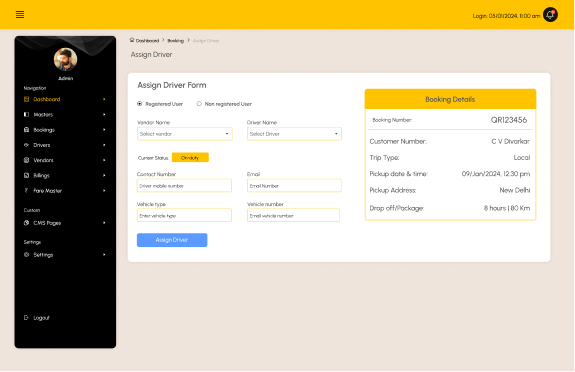
Task: Click the Logout icon
Action: coord(26,318)
